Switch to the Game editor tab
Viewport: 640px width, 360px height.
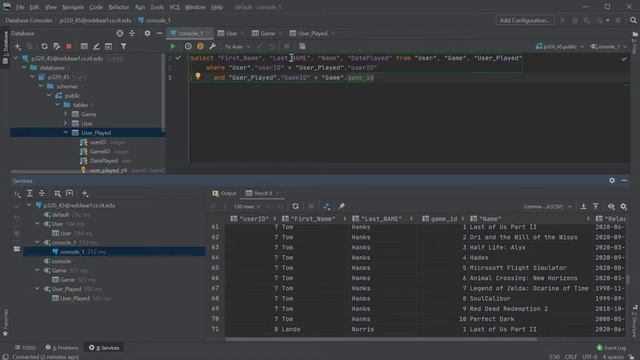[267, 33]
